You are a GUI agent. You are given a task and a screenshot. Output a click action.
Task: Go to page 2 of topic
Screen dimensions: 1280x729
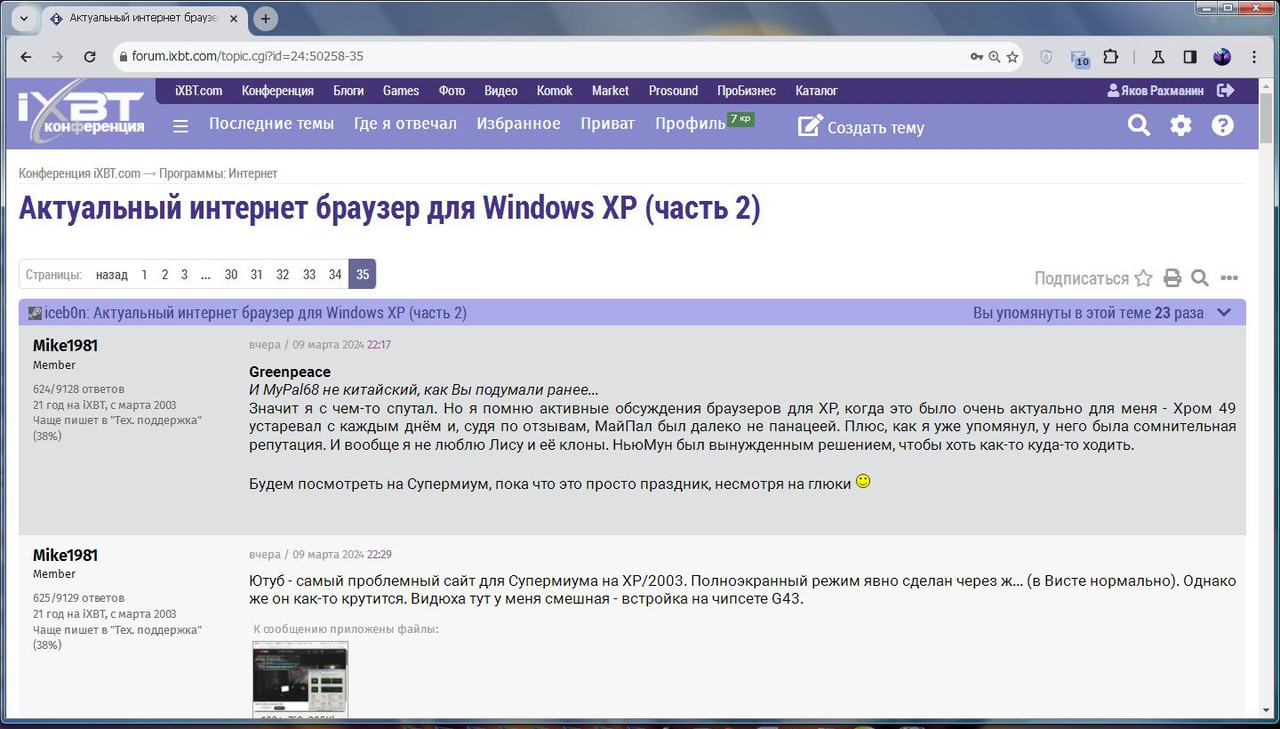(165, 274)
